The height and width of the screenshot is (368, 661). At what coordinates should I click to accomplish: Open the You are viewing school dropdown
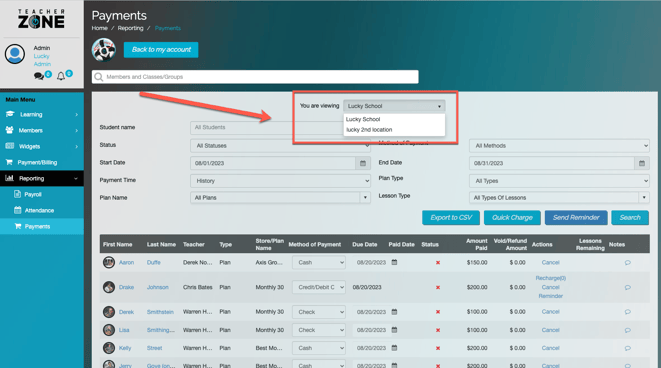tap(394, 106)
